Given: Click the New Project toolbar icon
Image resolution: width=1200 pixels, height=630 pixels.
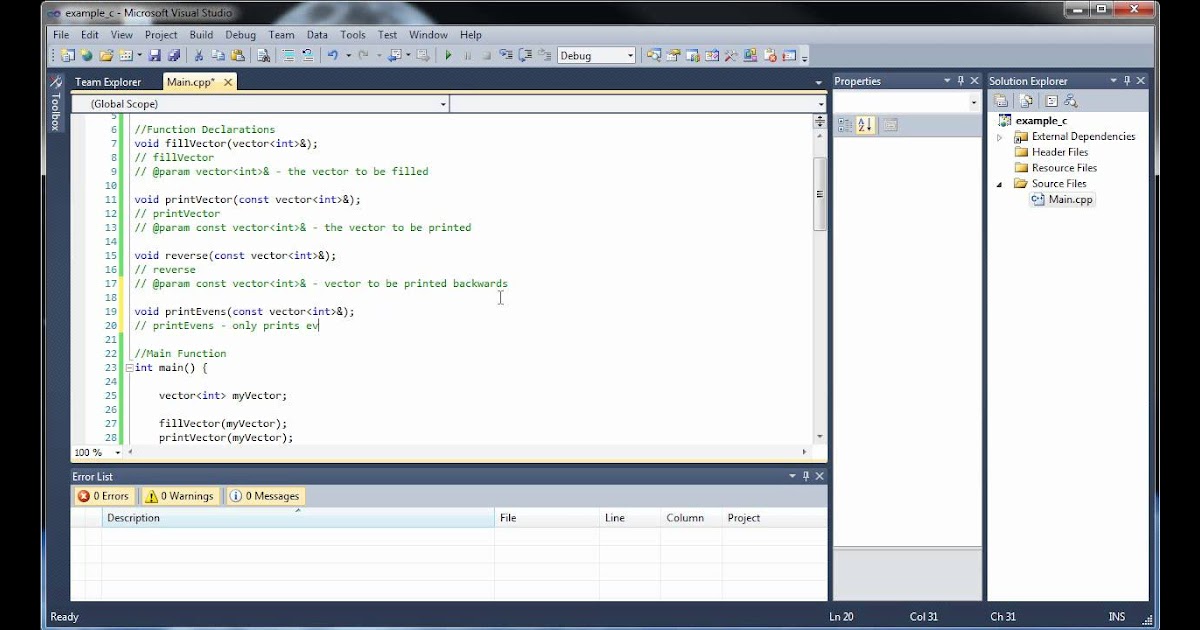Looking at the screenshot, I should 66,56.
